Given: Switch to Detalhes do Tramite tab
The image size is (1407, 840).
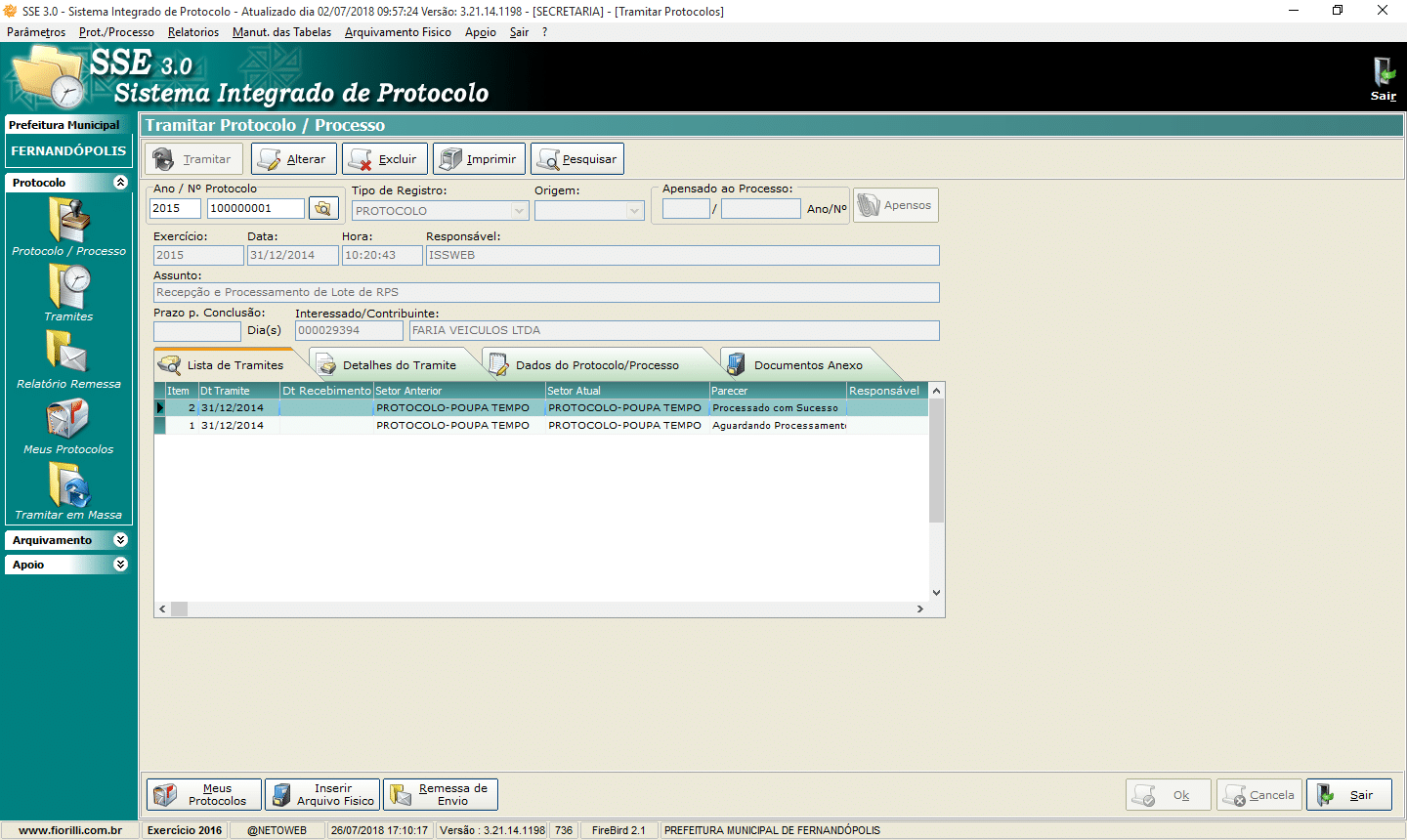Looking at the screenshot, I should pos(399,365).
